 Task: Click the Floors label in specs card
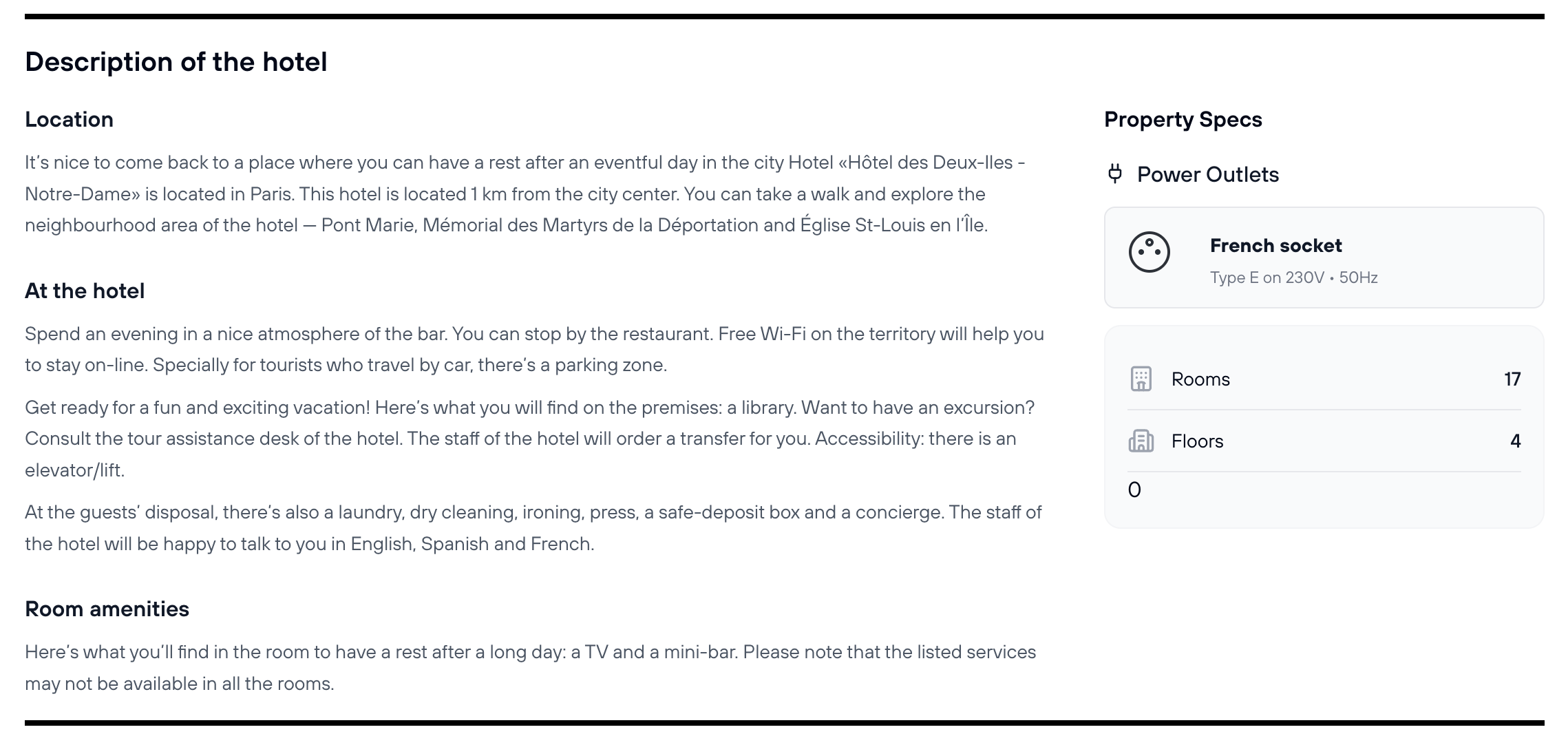(x=1197, y=441)
